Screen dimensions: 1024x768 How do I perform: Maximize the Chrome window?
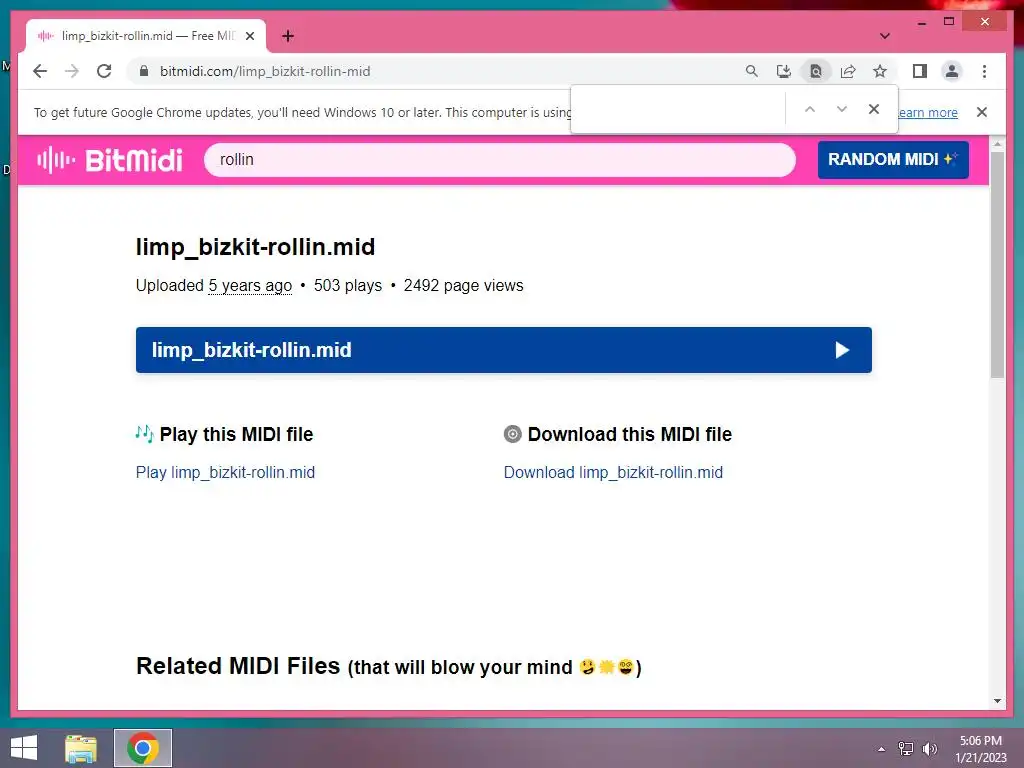tap(949, 22)
